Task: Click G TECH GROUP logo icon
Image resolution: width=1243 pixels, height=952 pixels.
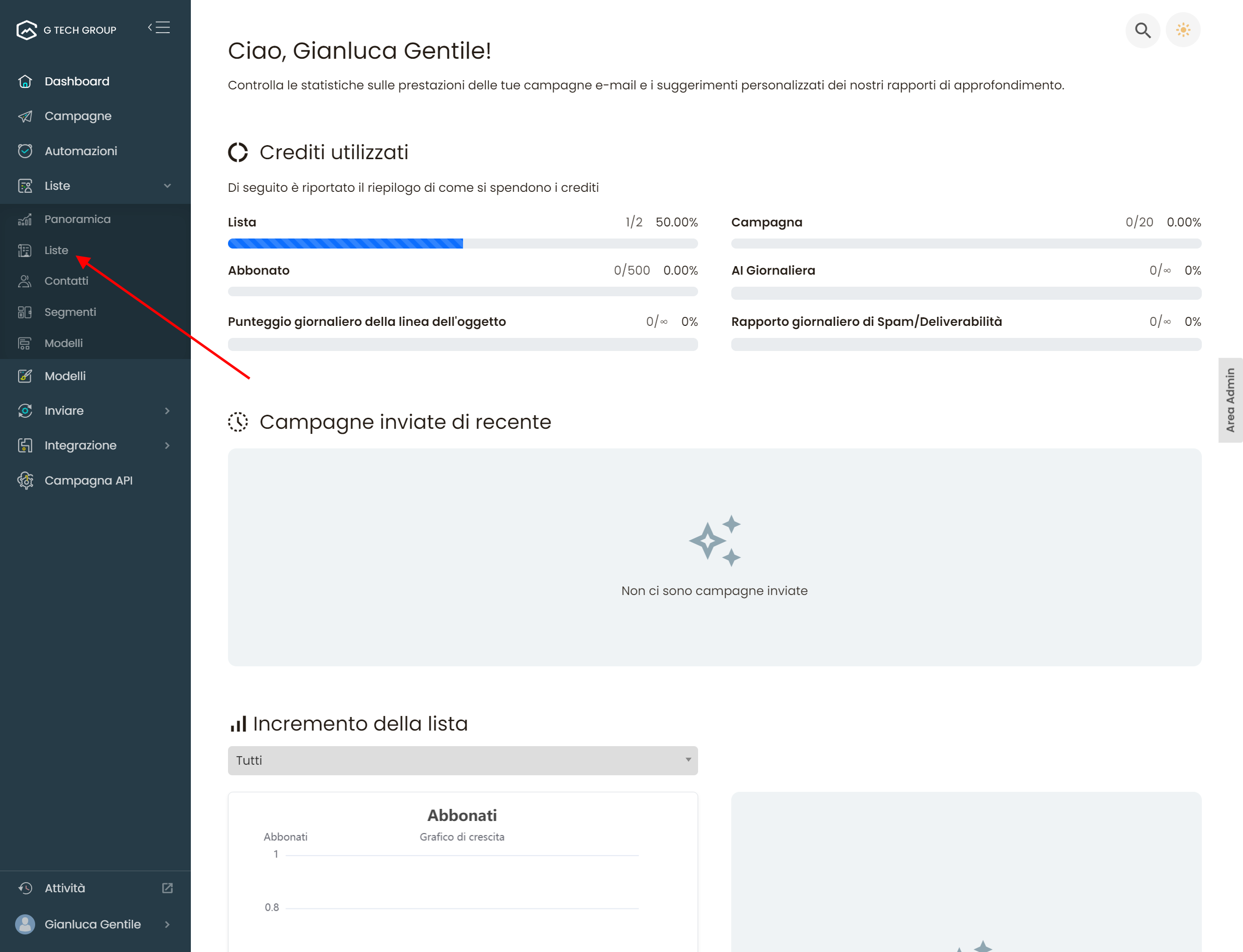Action: (x=26, y=30)
